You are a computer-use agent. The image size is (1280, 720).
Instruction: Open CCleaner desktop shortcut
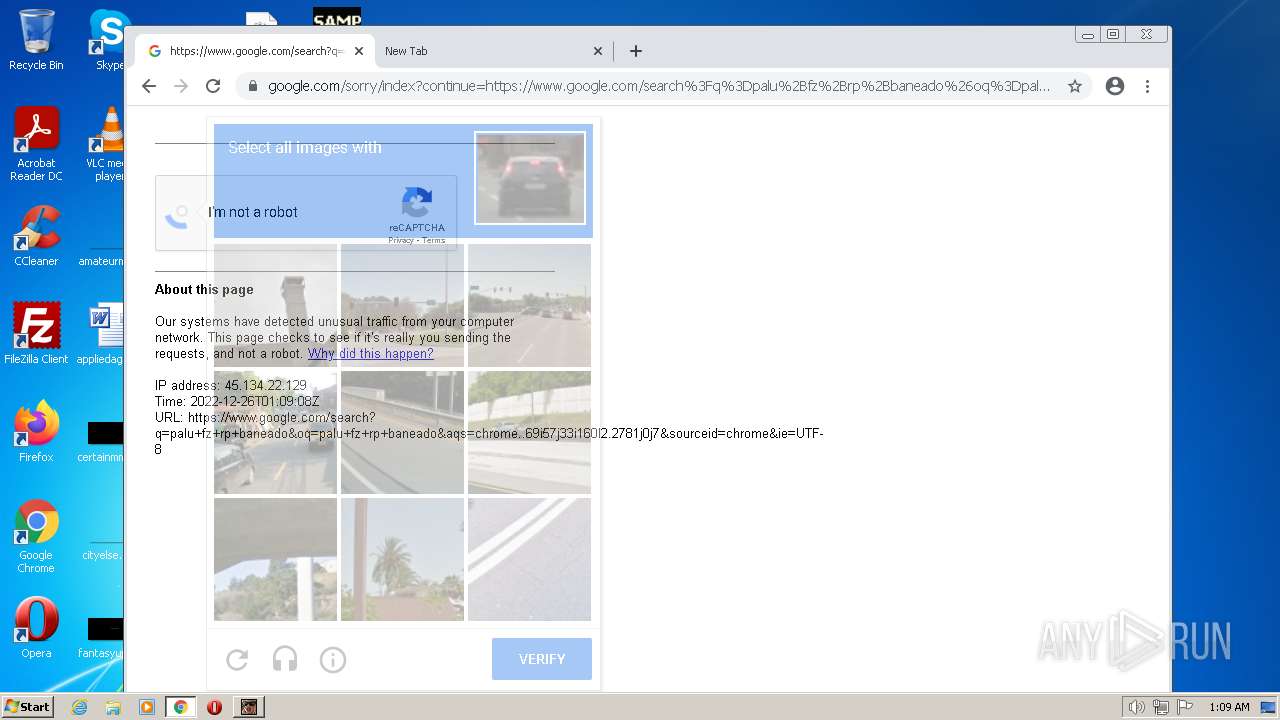point(36,236)
